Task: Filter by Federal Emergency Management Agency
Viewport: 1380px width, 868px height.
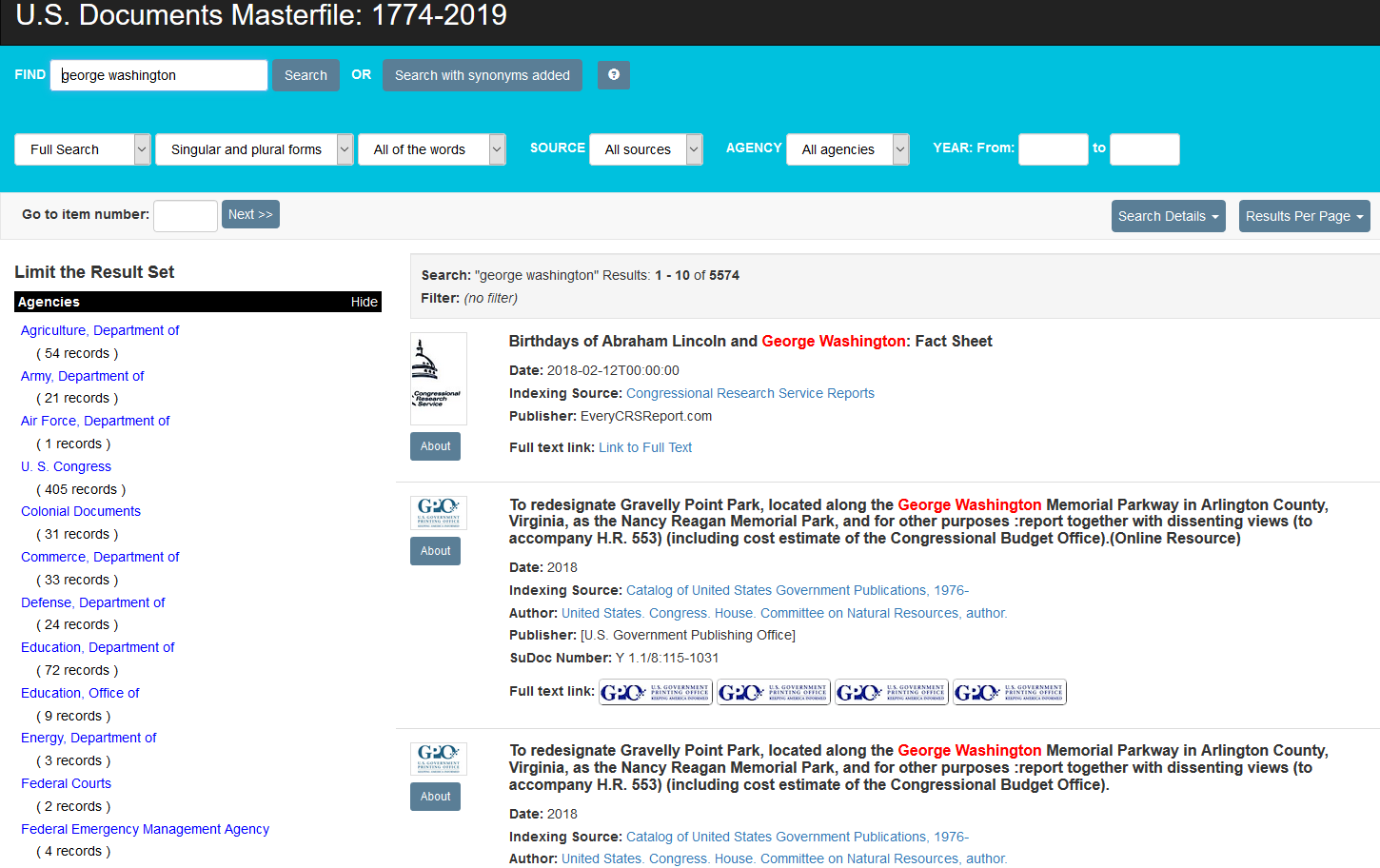Action: [145, 829]
